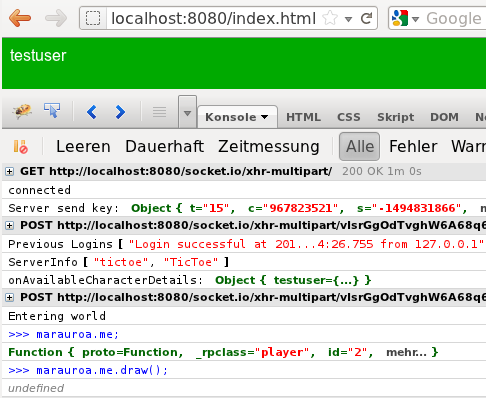Inspect Object { testuser={...} } entry
Image resolution: width=486 pixels, height=398 pixels.
[x=293, y=280]
